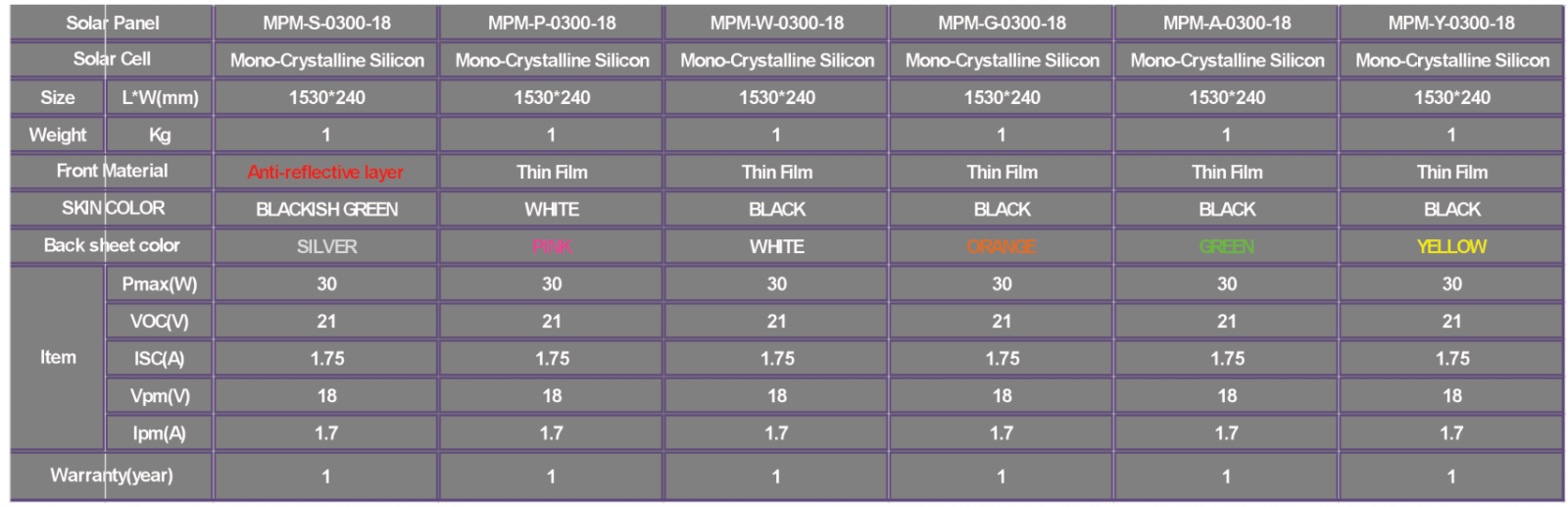
Task: Click the MPM-A-0300-18 header cell
Action: coord(1227,23)
